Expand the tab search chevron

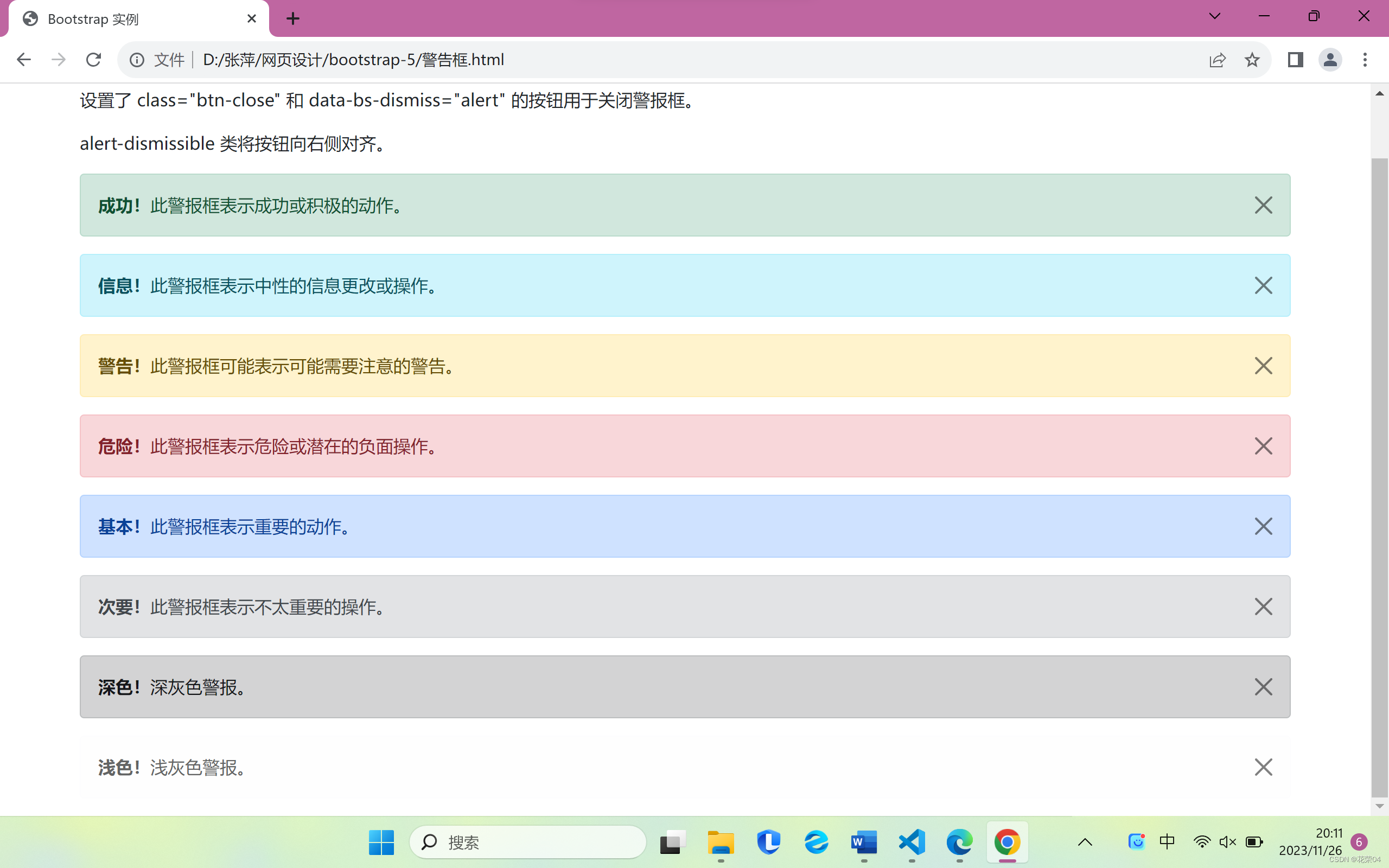pos(1214,16)
